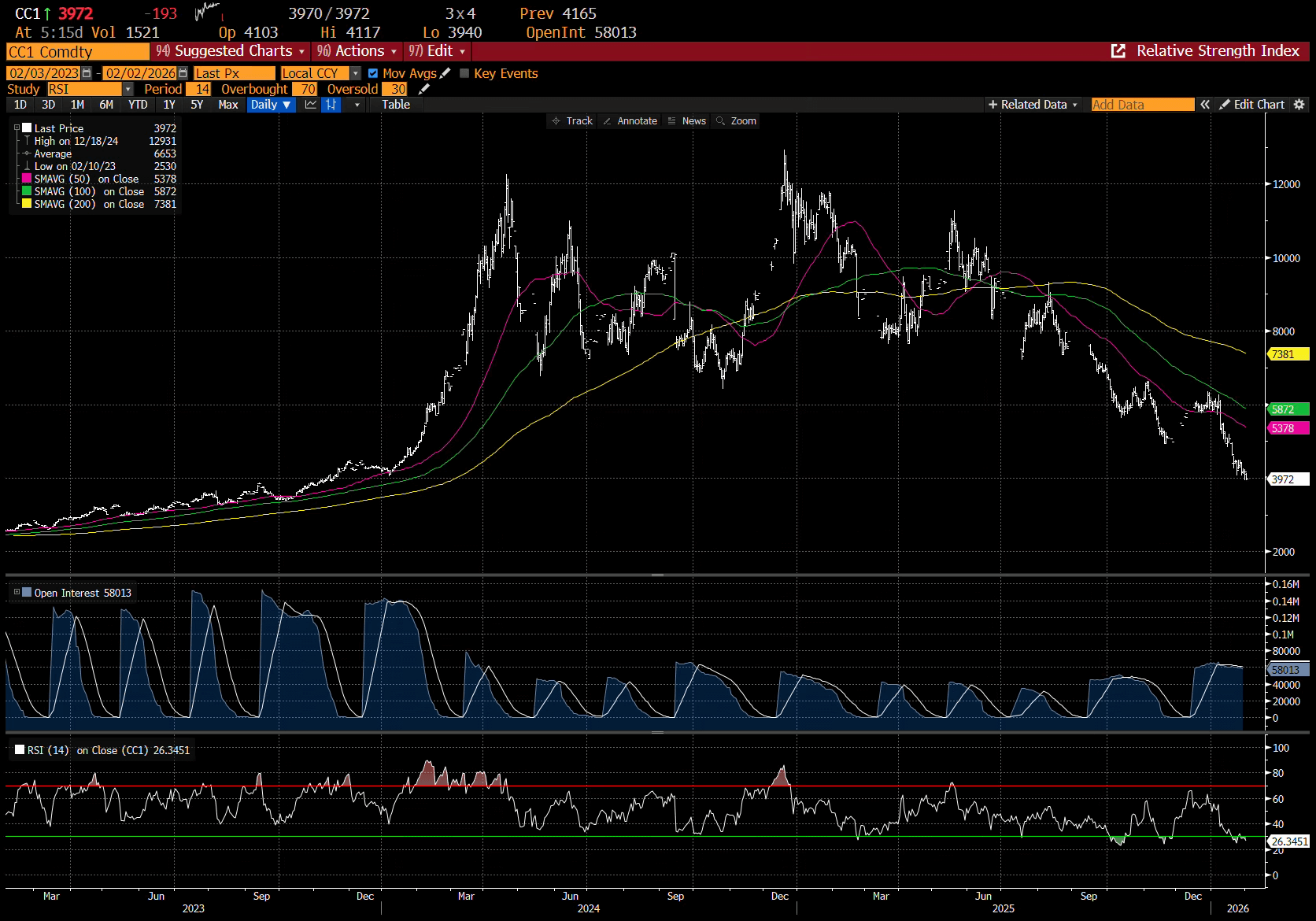Click the 3972 last price axis label
This screenshot has height=921, width=1316.
click(x=1288, y=479)
